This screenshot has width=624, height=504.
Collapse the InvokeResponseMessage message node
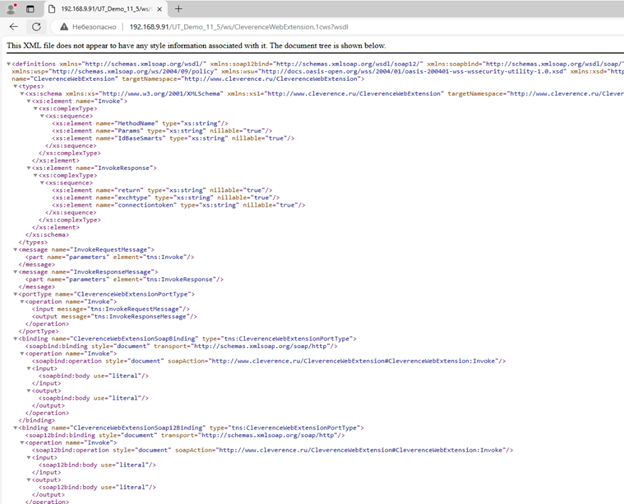point(15,271)
